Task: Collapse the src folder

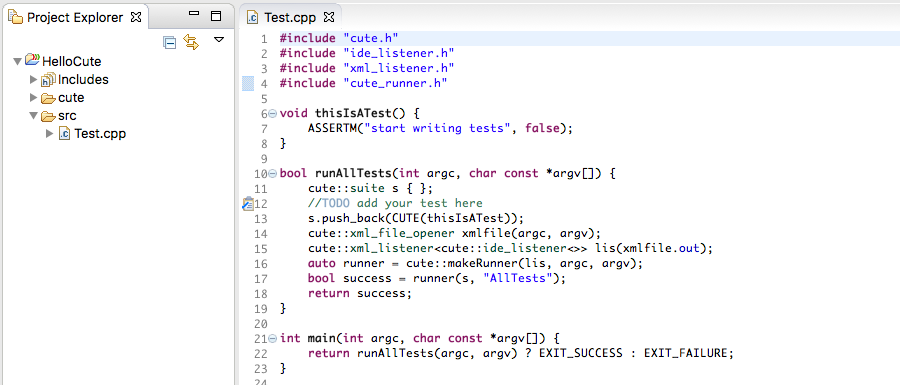Action: point(34,116)
